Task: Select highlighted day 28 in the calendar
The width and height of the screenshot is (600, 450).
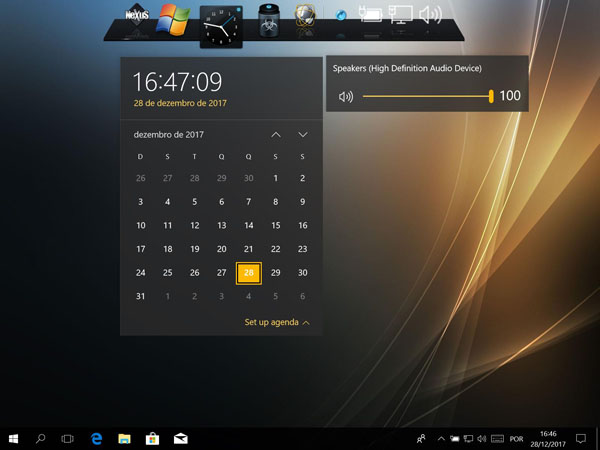Action: point(249,273)
